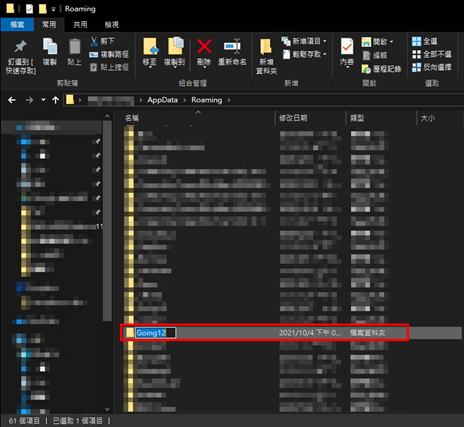Click the Paste clipboard icon
The width and height of the screenshot is (464, 427).
click(74, 46)
